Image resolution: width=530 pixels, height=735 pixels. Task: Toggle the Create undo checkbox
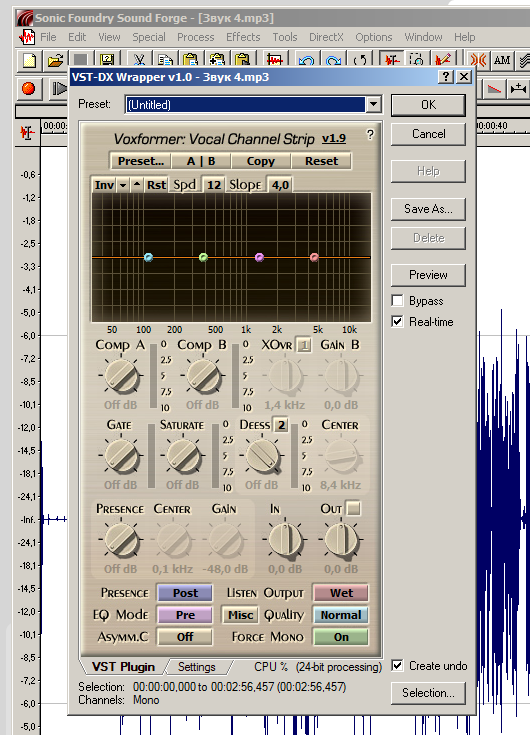tap(397, 666)
